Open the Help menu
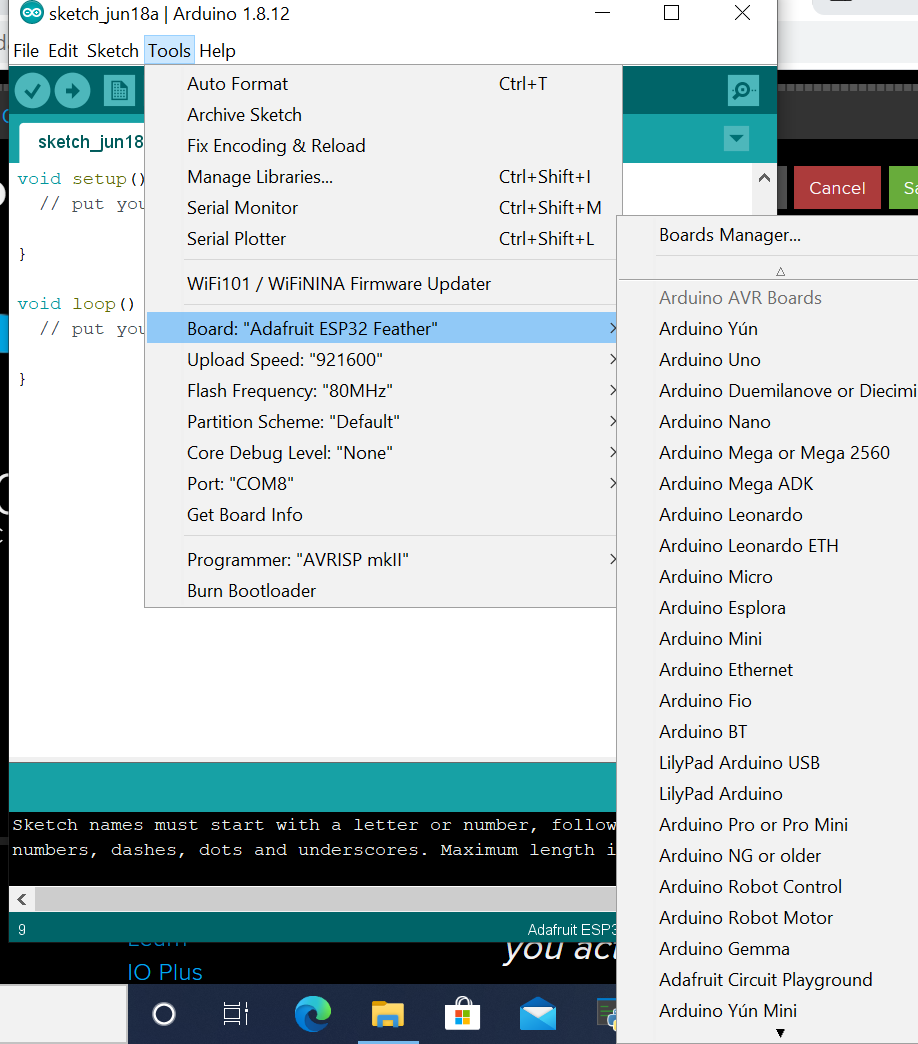 (217, 50)
